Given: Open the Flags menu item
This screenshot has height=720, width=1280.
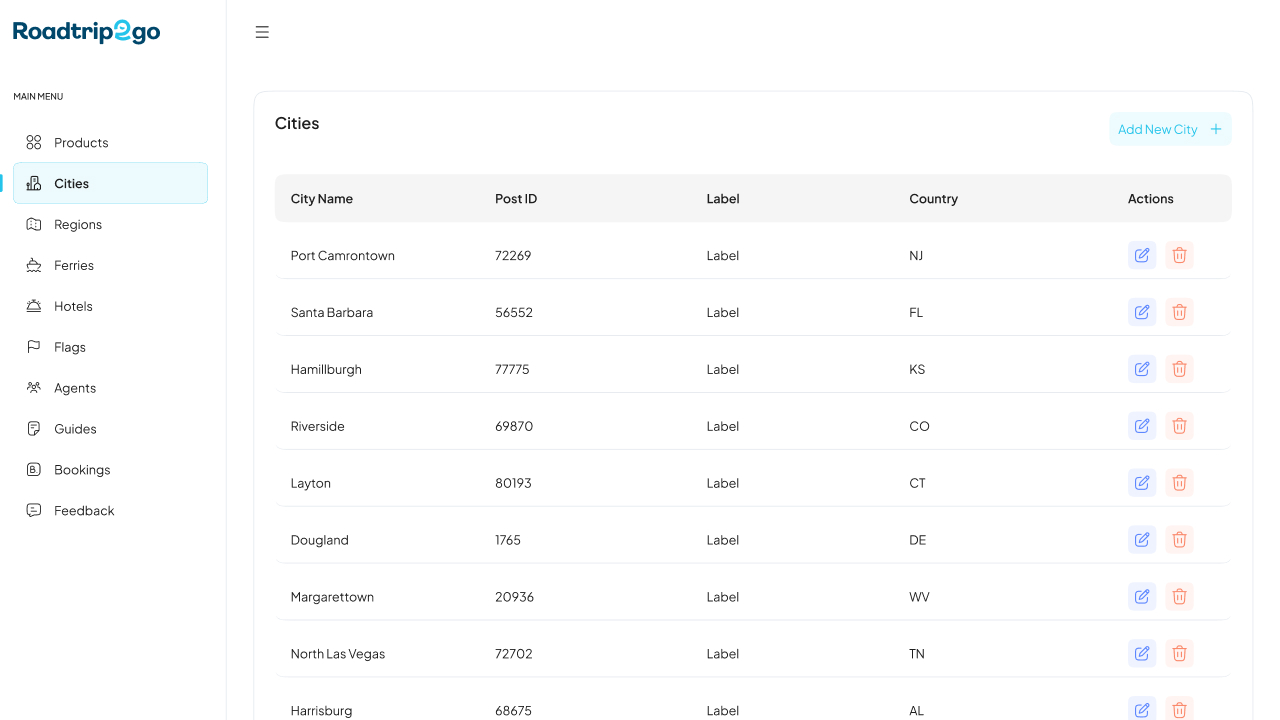Looking at the screenshot, I should point(110,347).
